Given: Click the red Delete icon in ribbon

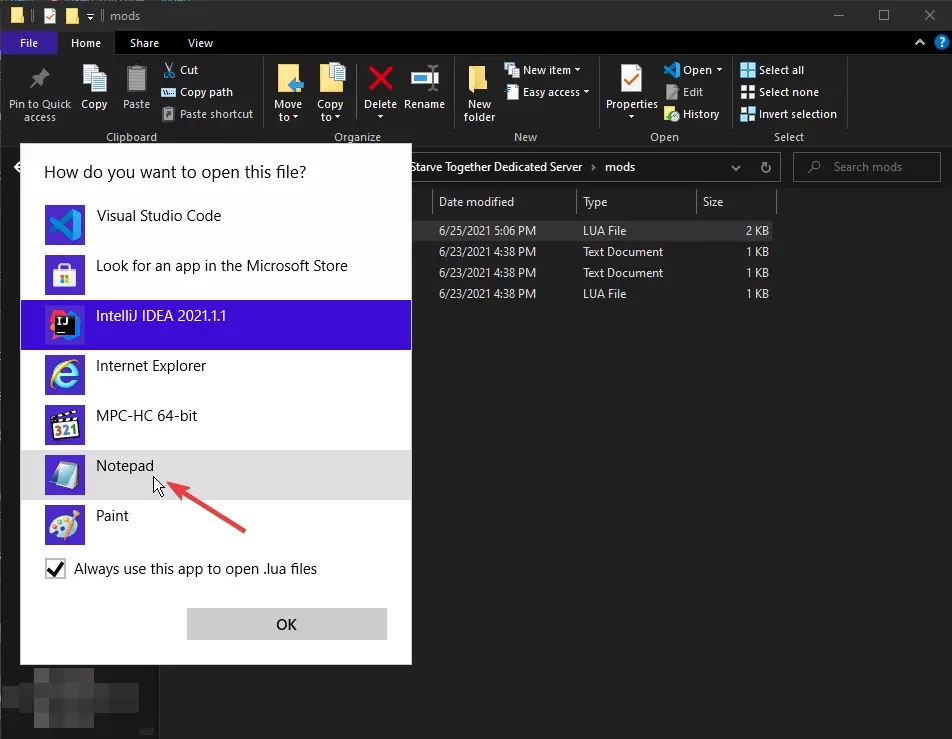Looking at the screenshot, I should [380, 80].
